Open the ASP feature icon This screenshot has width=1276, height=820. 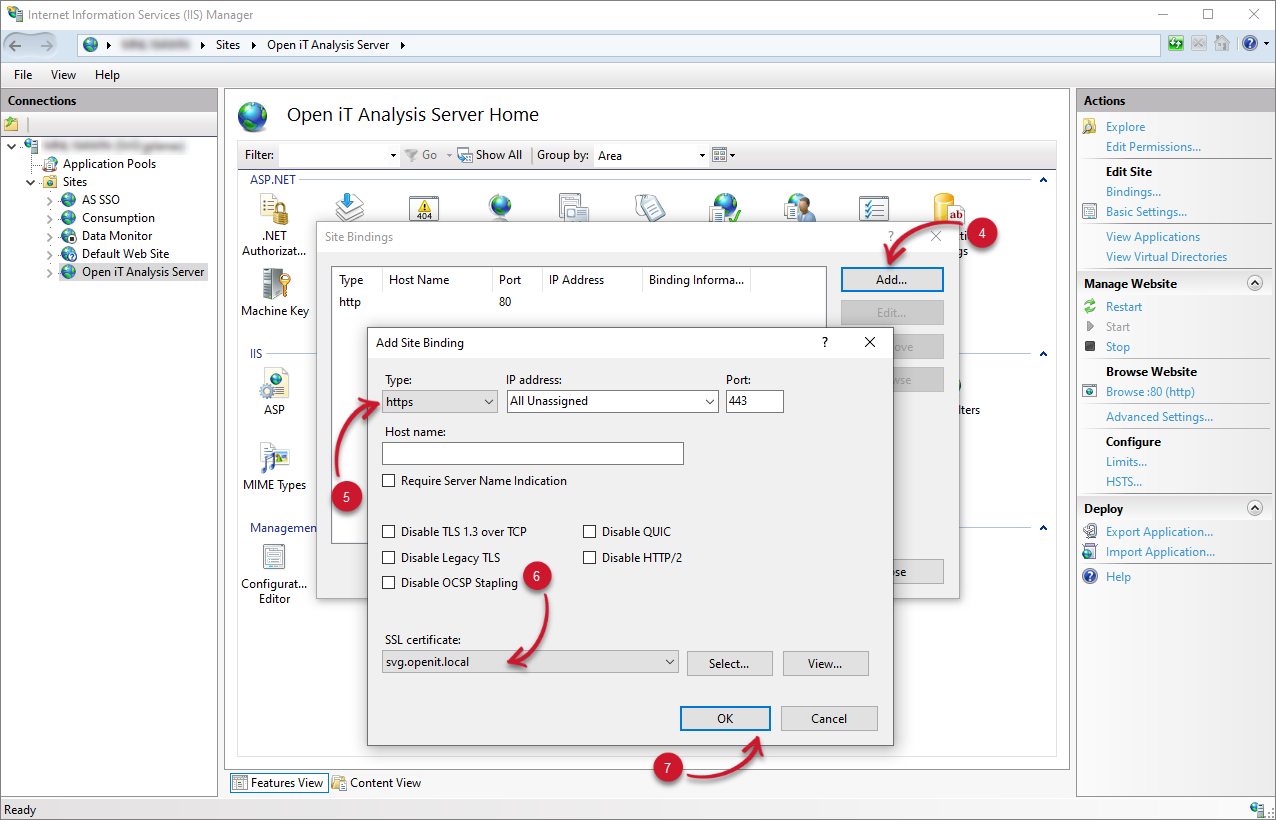[274, 384]
